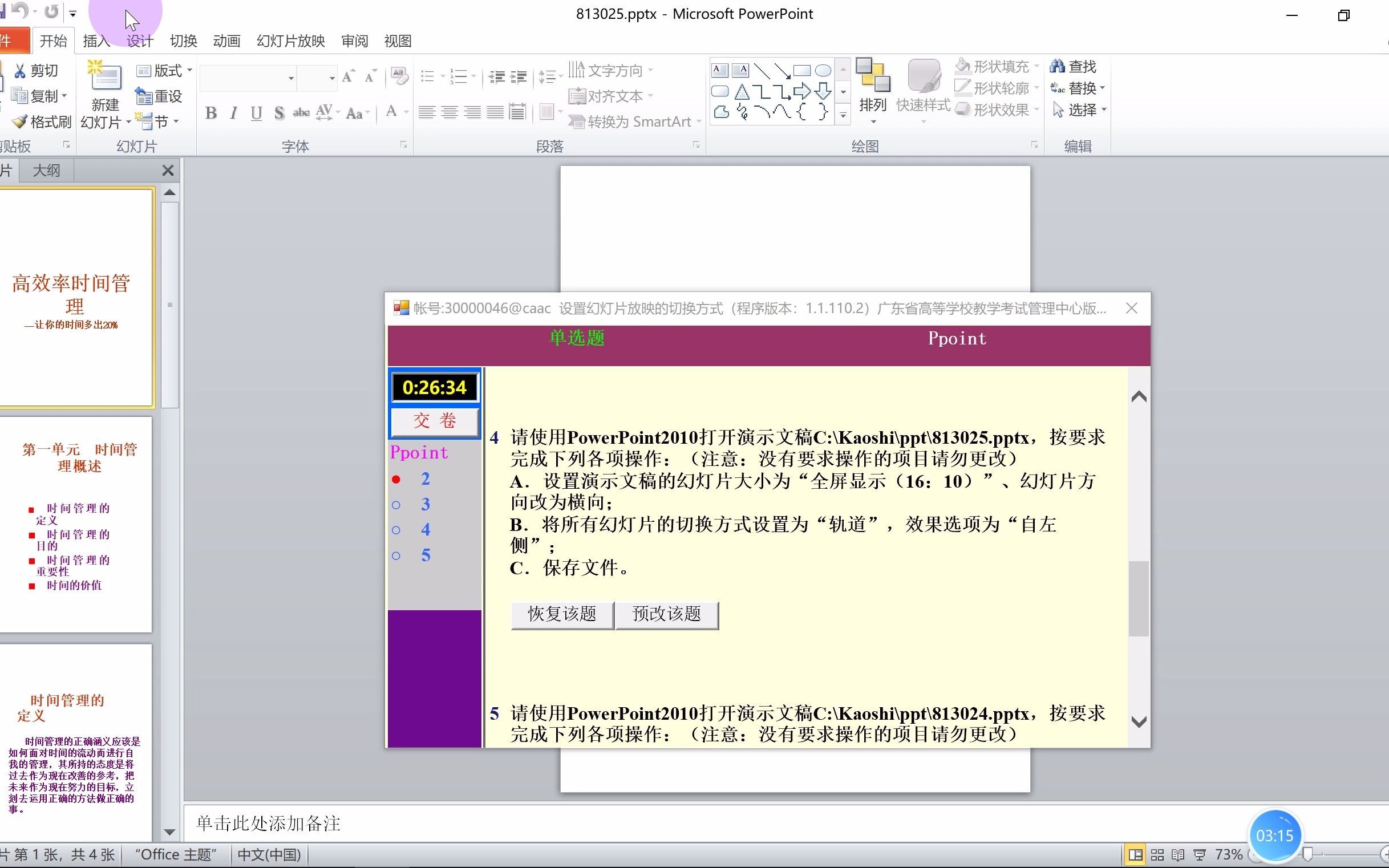
Task: Open the Layout (版式) dropdown
Action: (x=164, y=71)
